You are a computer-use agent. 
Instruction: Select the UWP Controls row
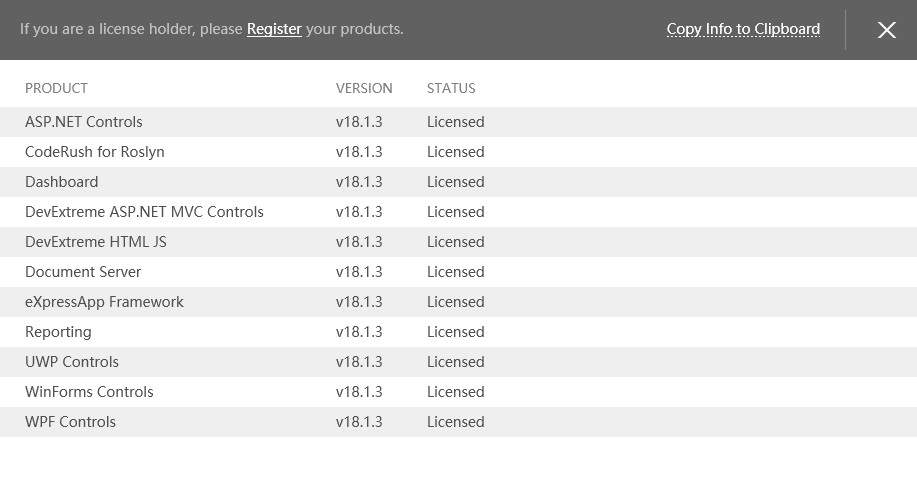72,362
